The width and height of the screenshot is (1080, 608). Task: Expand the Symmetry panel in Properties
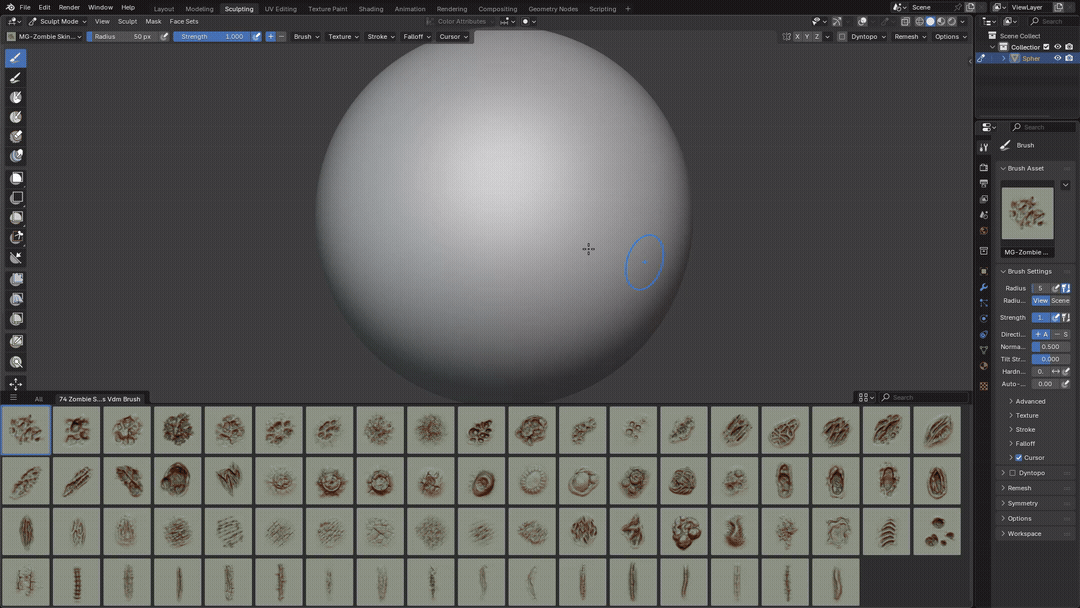[1022, 503]
